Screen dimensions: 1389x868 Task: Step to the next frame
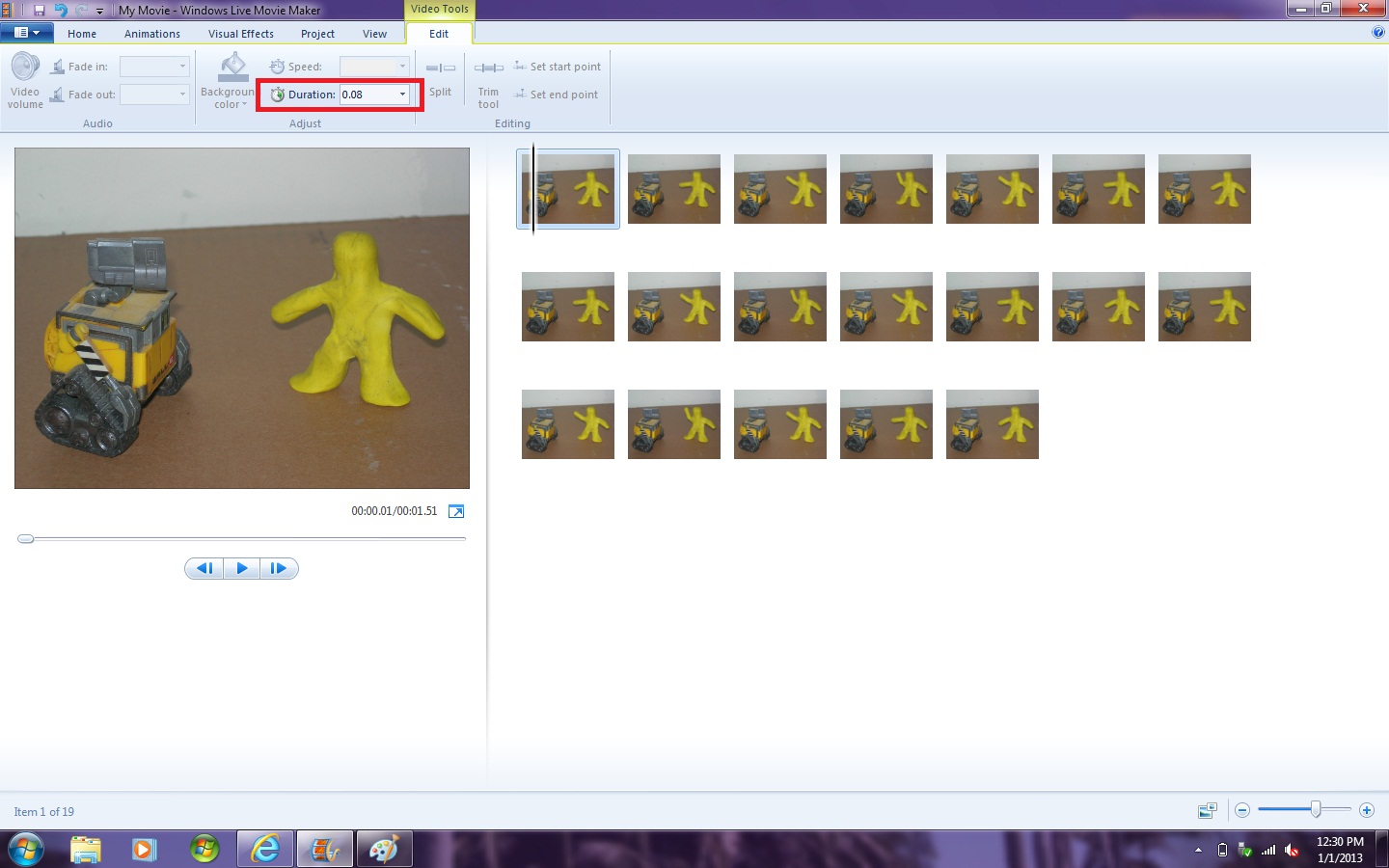279,568
